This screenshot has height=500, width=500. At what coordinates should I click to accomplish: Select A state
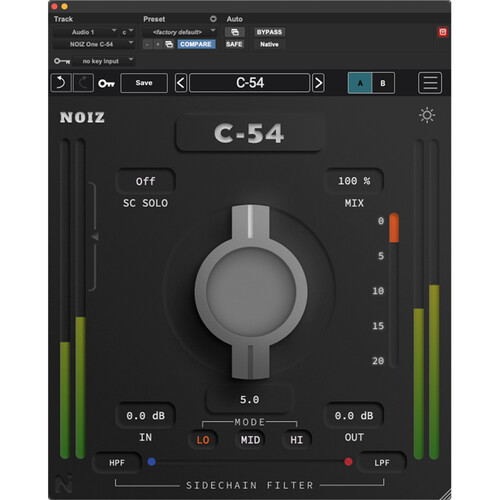click(360, 83)
